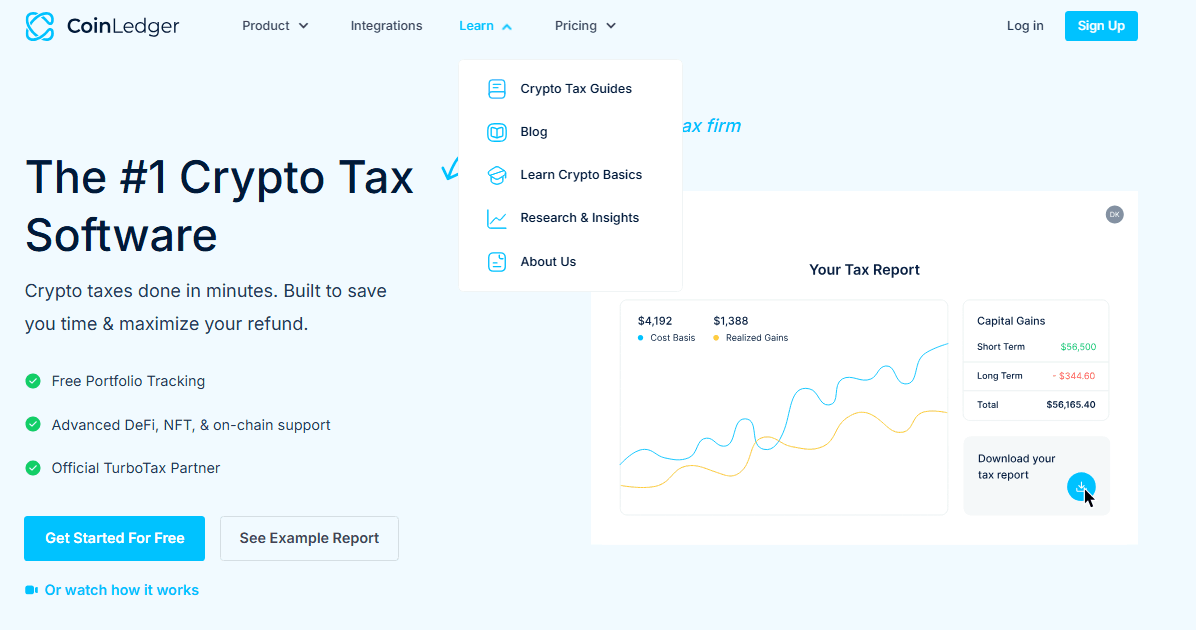
Task: Click the CoinLedger logo icon
Action: coord(40,26)
